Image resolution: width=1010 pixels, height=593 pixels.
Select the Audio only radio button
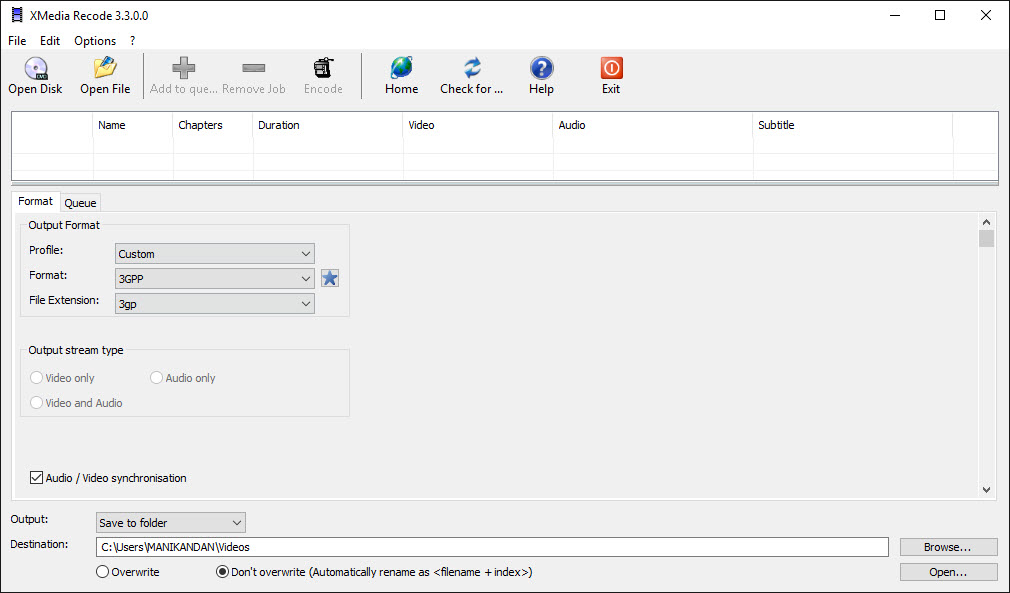point(157,378)
